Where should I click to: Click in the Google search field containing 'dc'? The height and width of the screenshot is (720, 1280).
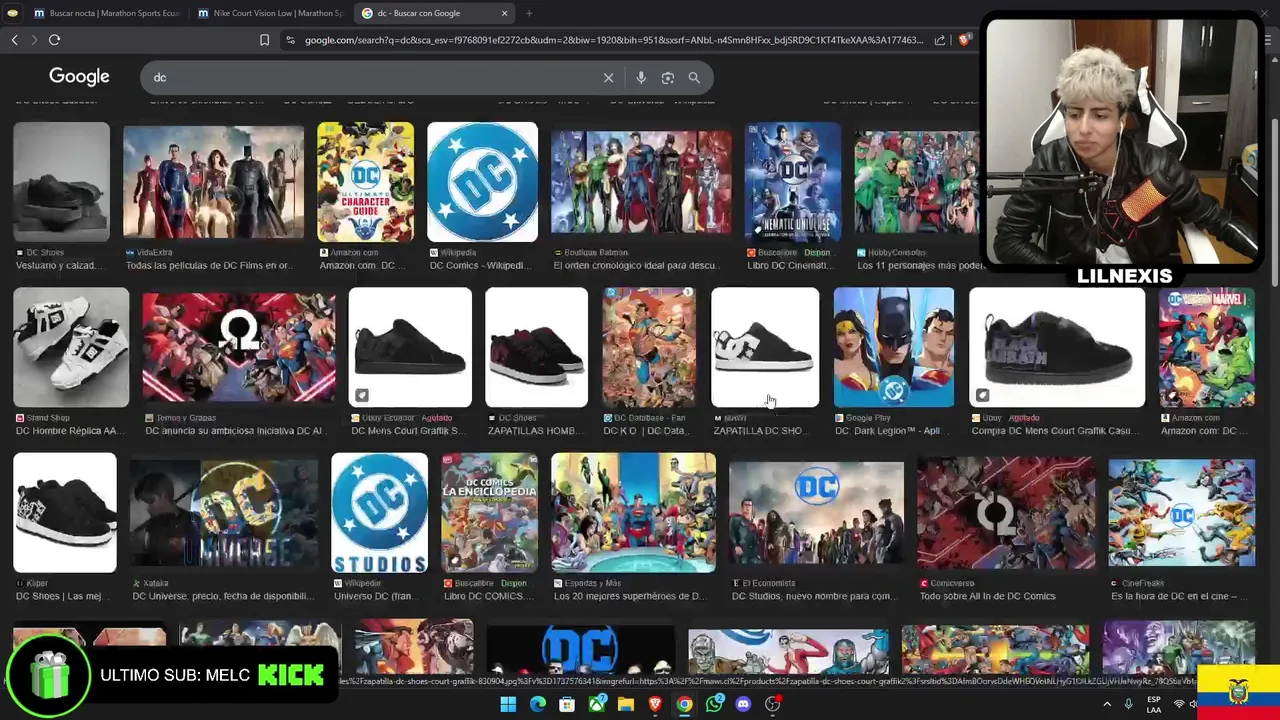click(x=370, y=77)
